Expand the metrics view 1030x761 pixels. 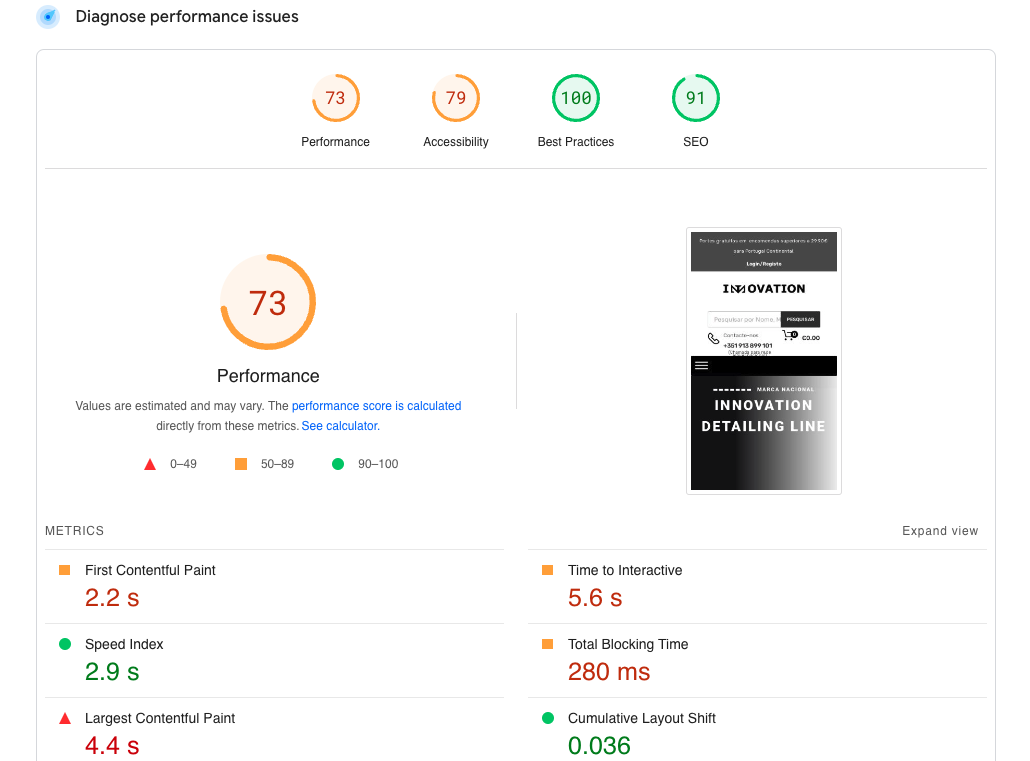point(939,531)
